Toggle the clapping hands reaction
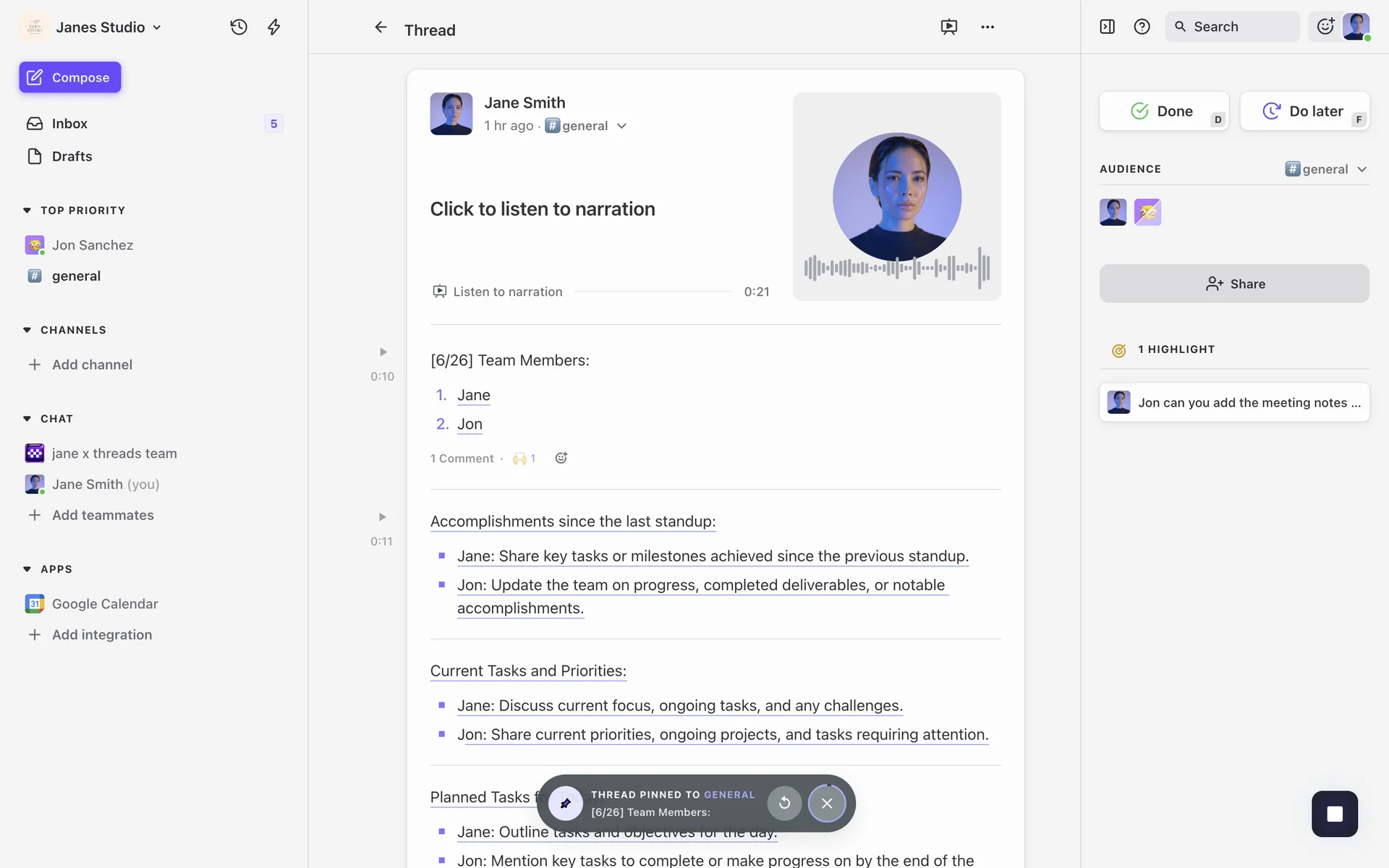Image resolution: width=1389 pixels, height=868 pixels. (x=524, y=458)
